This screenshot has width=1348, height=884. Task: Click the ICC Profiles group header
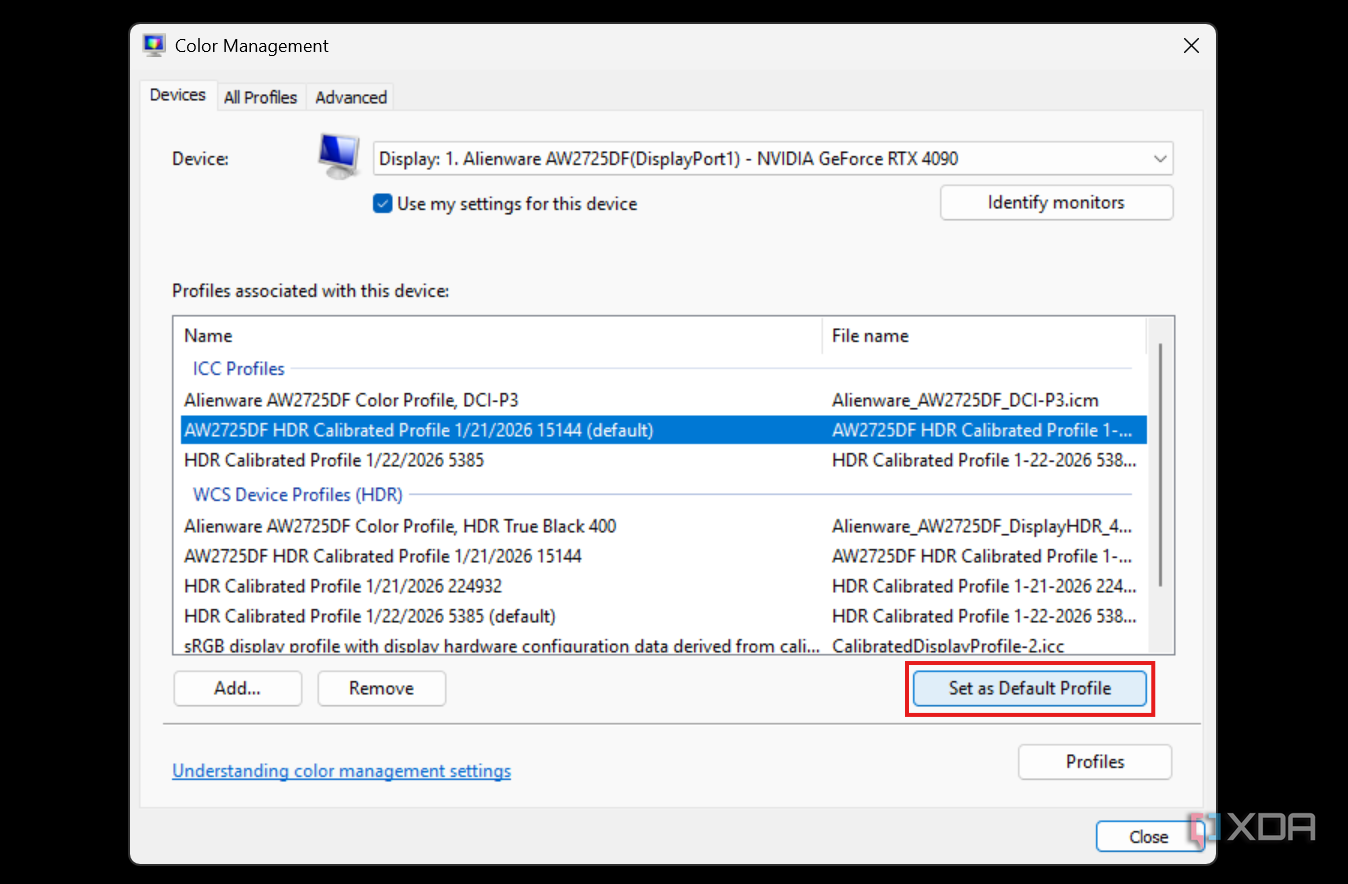(x=238, y=368)
